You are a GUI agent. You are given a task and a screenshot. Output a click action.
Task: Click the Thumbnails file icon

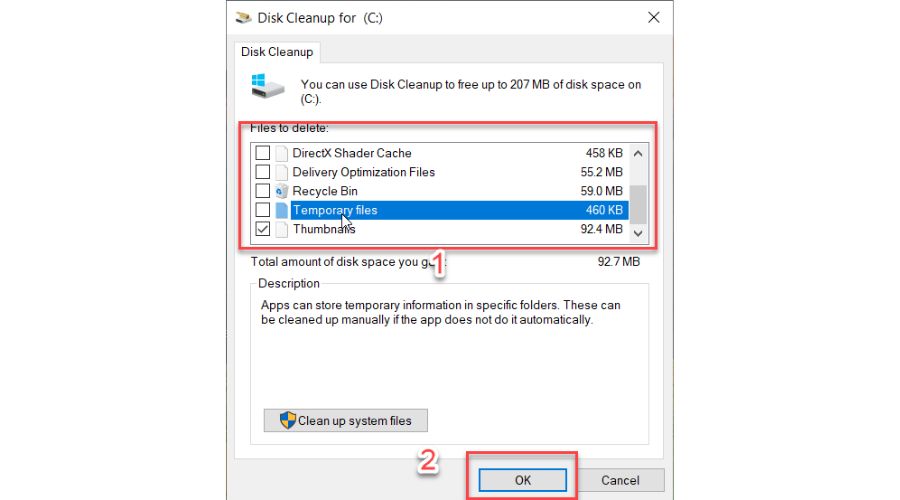(281, 229)
